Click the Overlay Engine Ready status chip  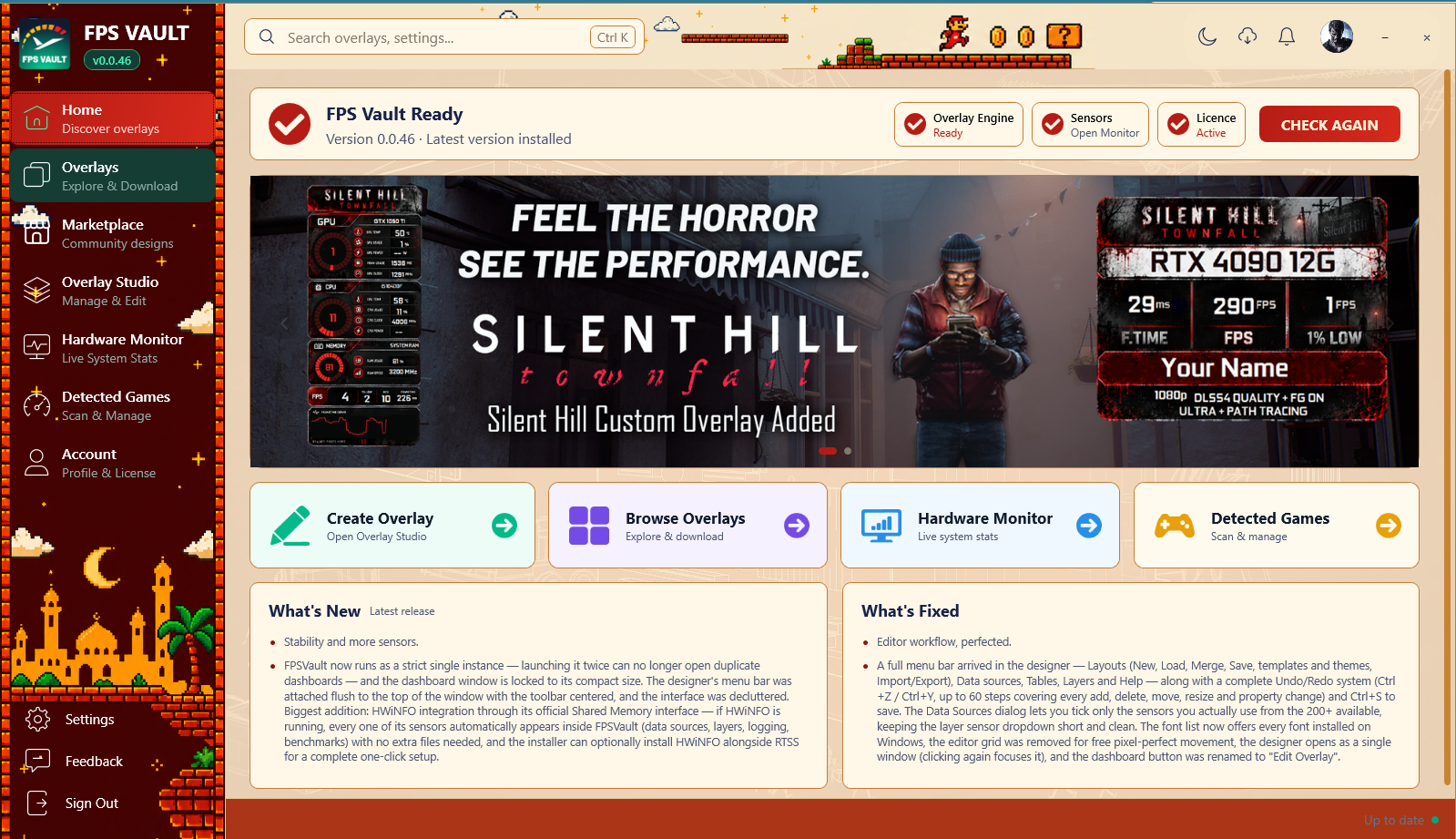click(x=959, y=125)
